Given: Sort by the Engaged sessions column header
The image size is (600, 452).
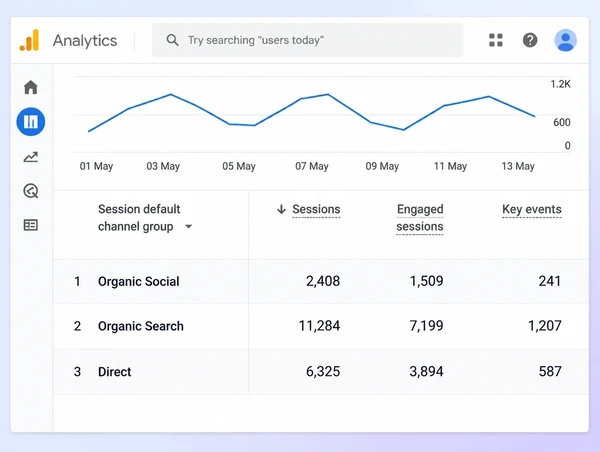Looking at the screenshot, I should click(x=420, y=218).
